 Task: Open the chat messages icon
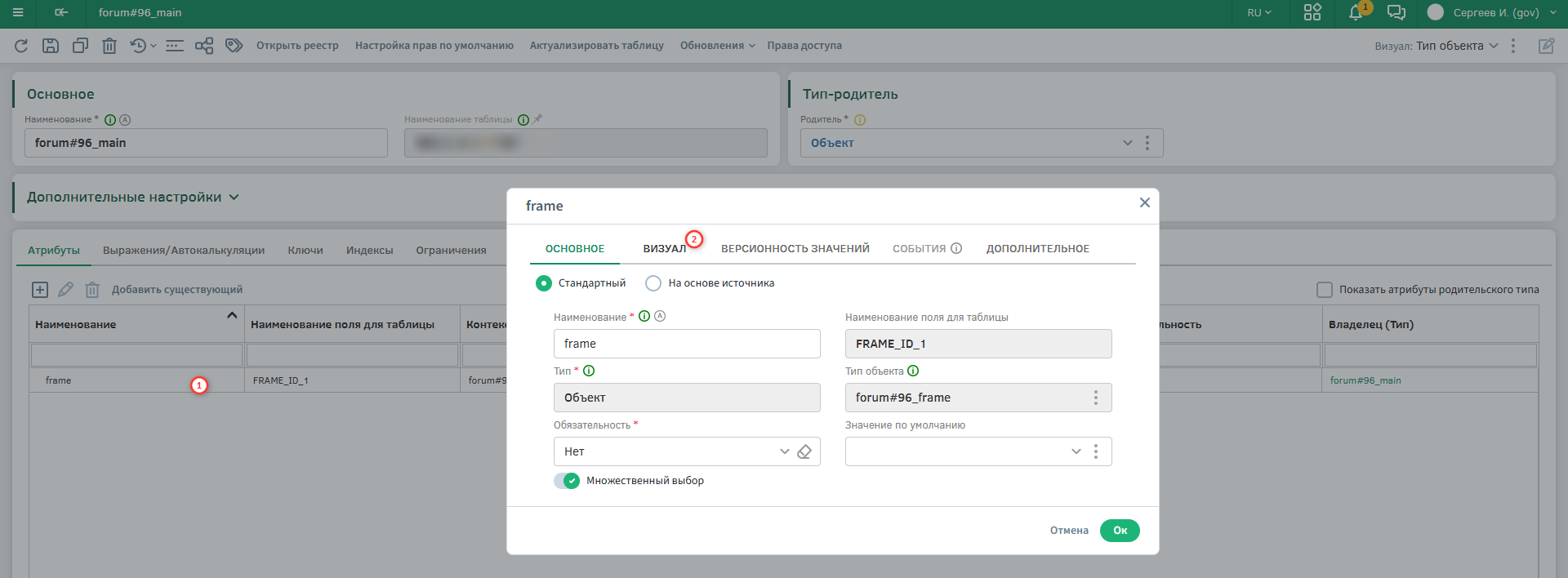coord(1396,12)
